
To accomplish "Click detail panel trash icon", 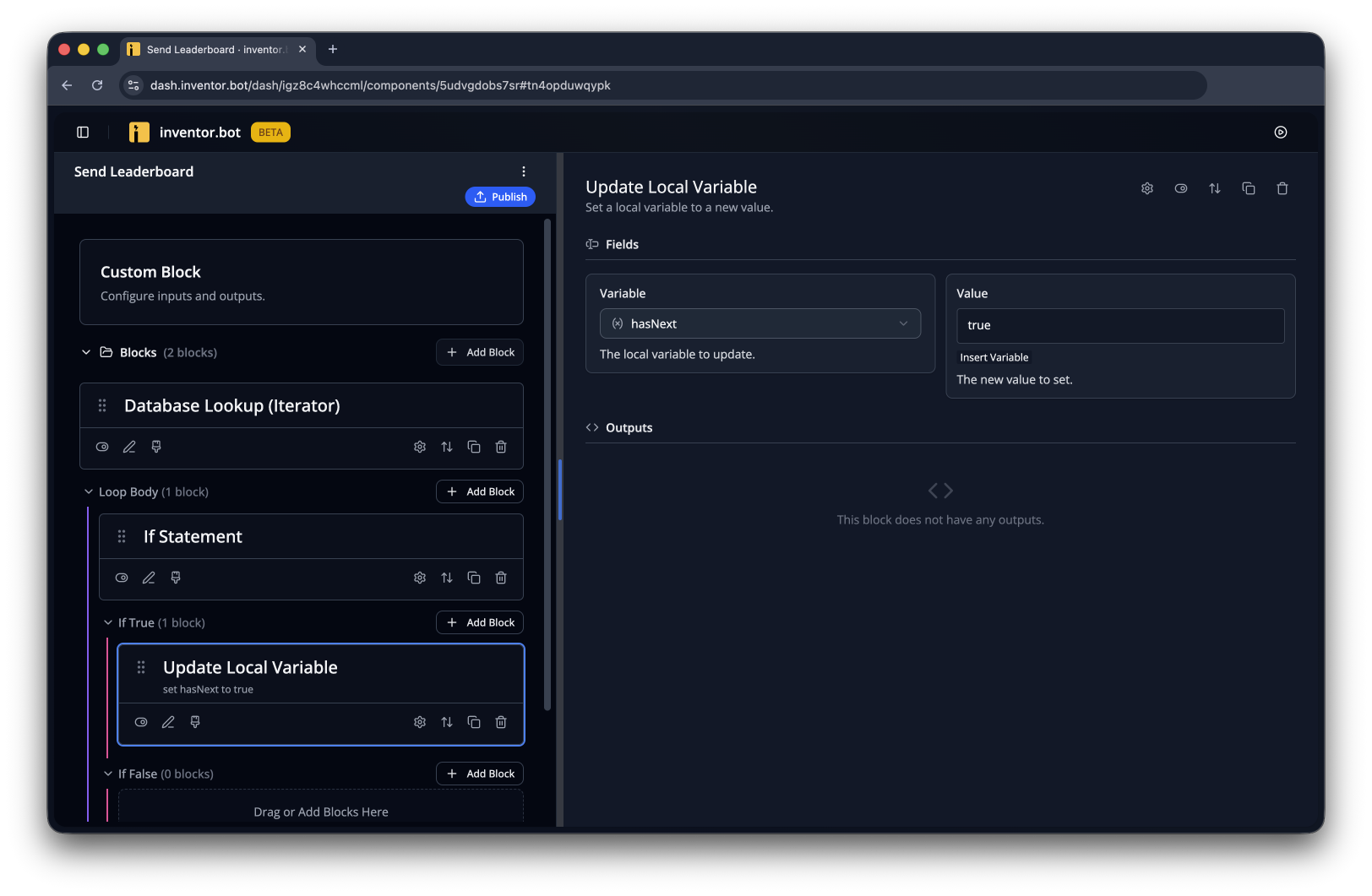I will (1282, 188).
